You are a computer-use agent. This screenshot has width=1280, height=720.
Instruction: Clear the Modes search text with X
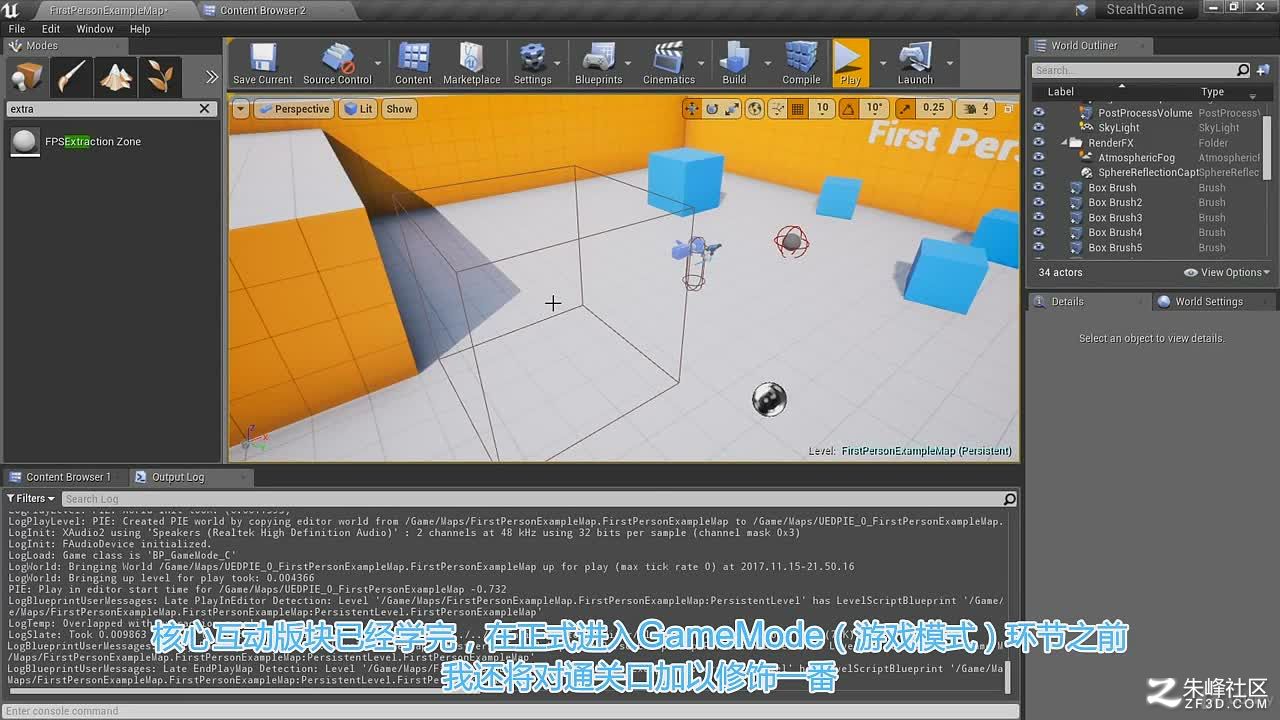[x=205, y=109]
